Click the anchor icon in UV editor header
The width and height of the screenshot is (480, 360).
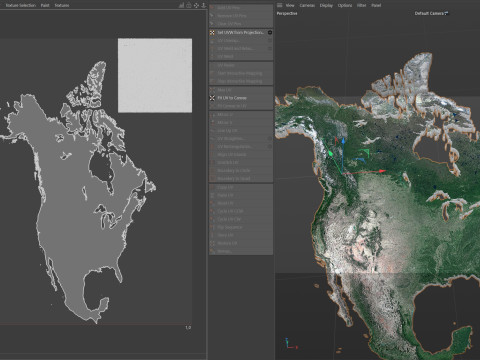[x=203, y=5]
